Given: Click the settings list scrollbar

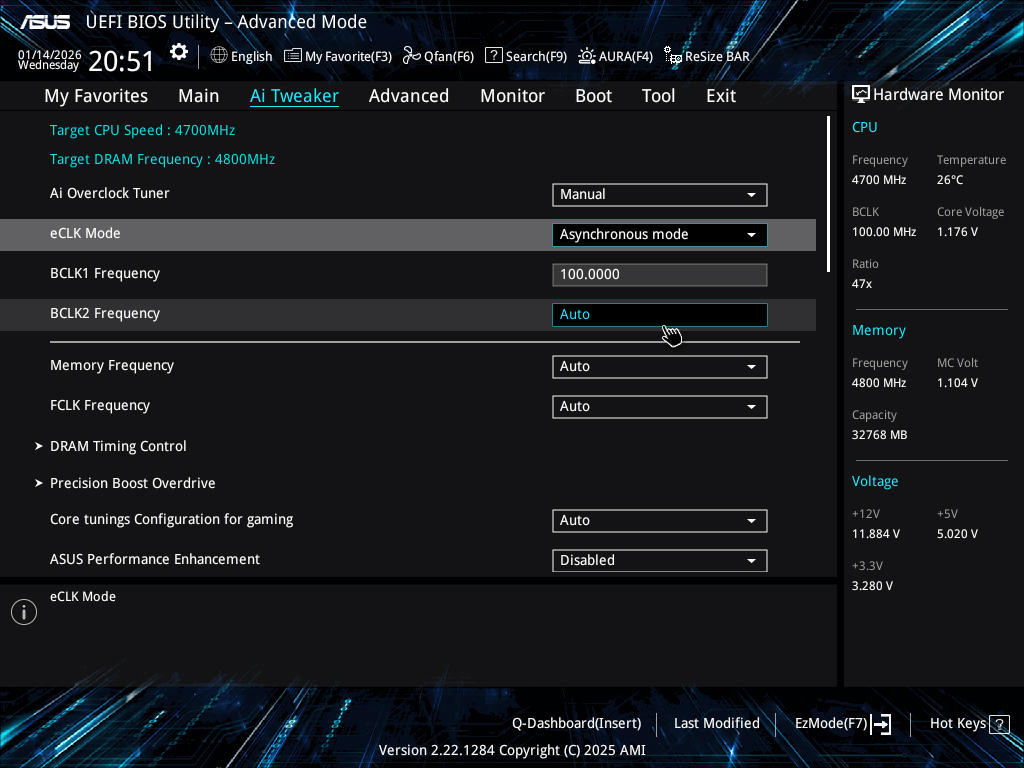Looking at the screenshot, I should click(828, 194).
